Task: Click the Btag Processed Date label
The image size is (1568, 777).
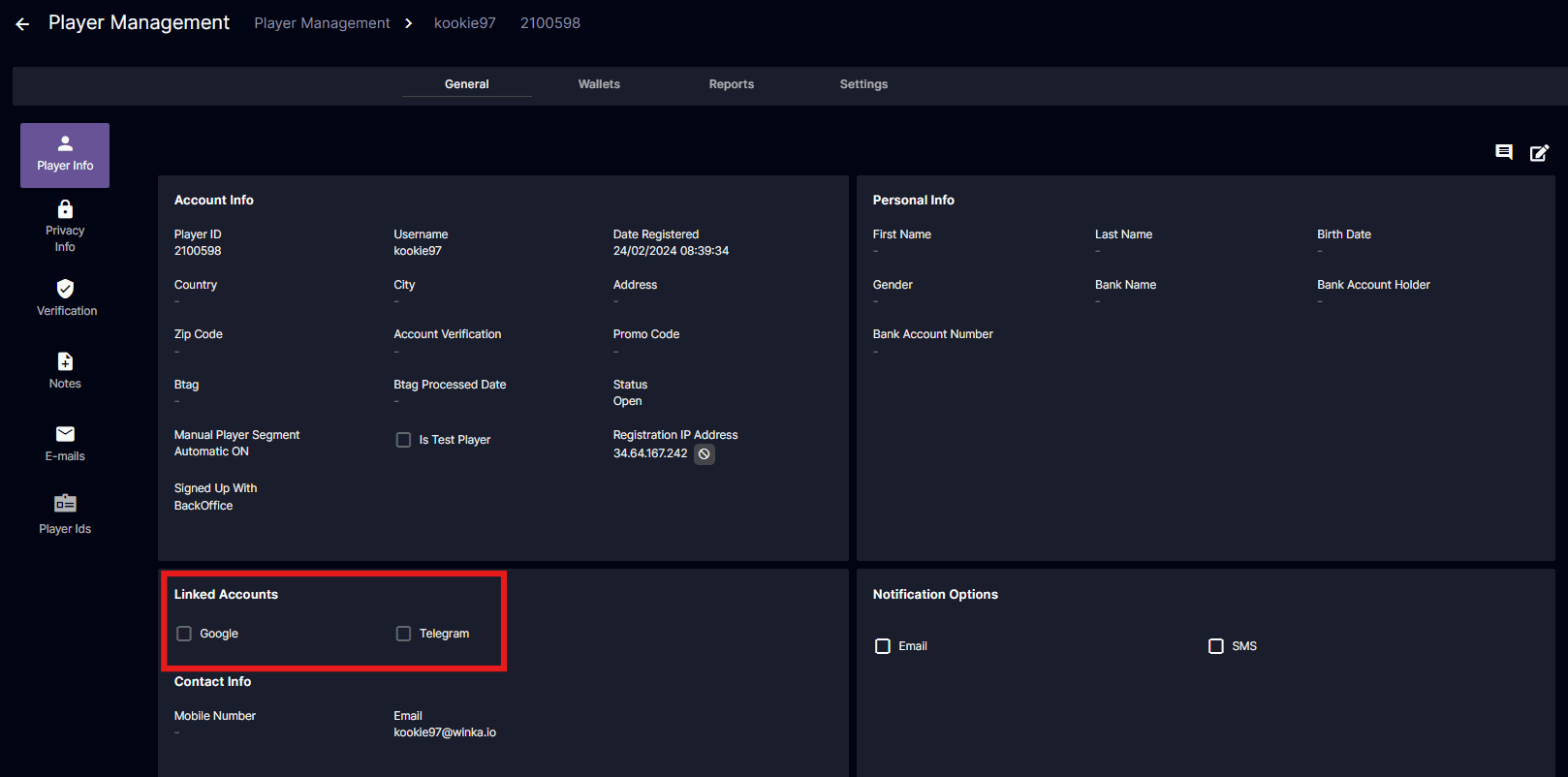Action: click(450, 385)
